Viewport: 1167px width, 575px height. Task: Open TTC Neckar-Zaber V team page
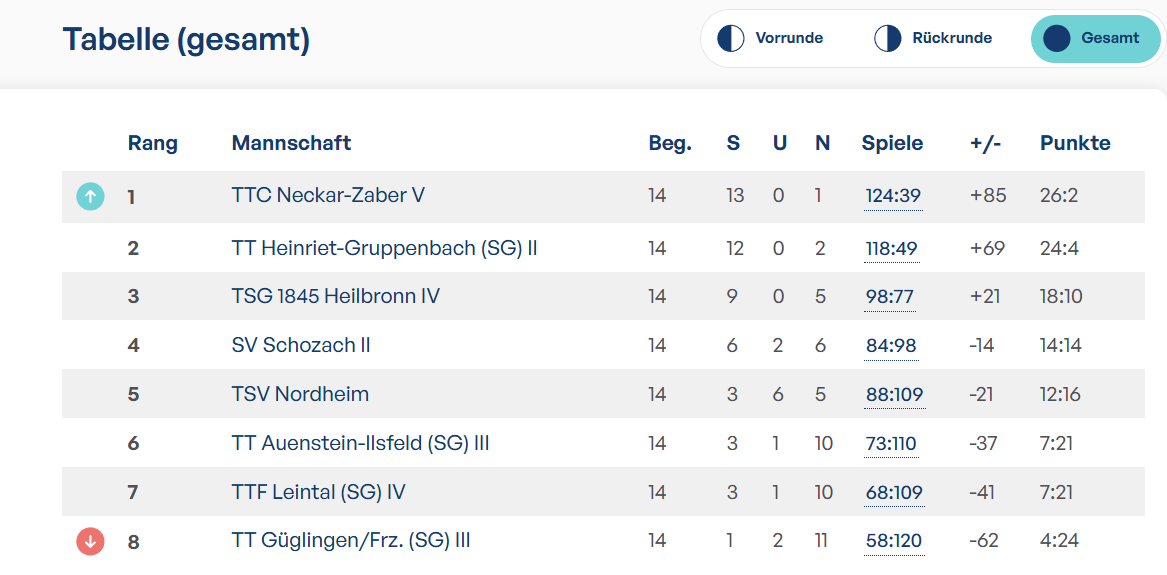click(x=328, y=195)
